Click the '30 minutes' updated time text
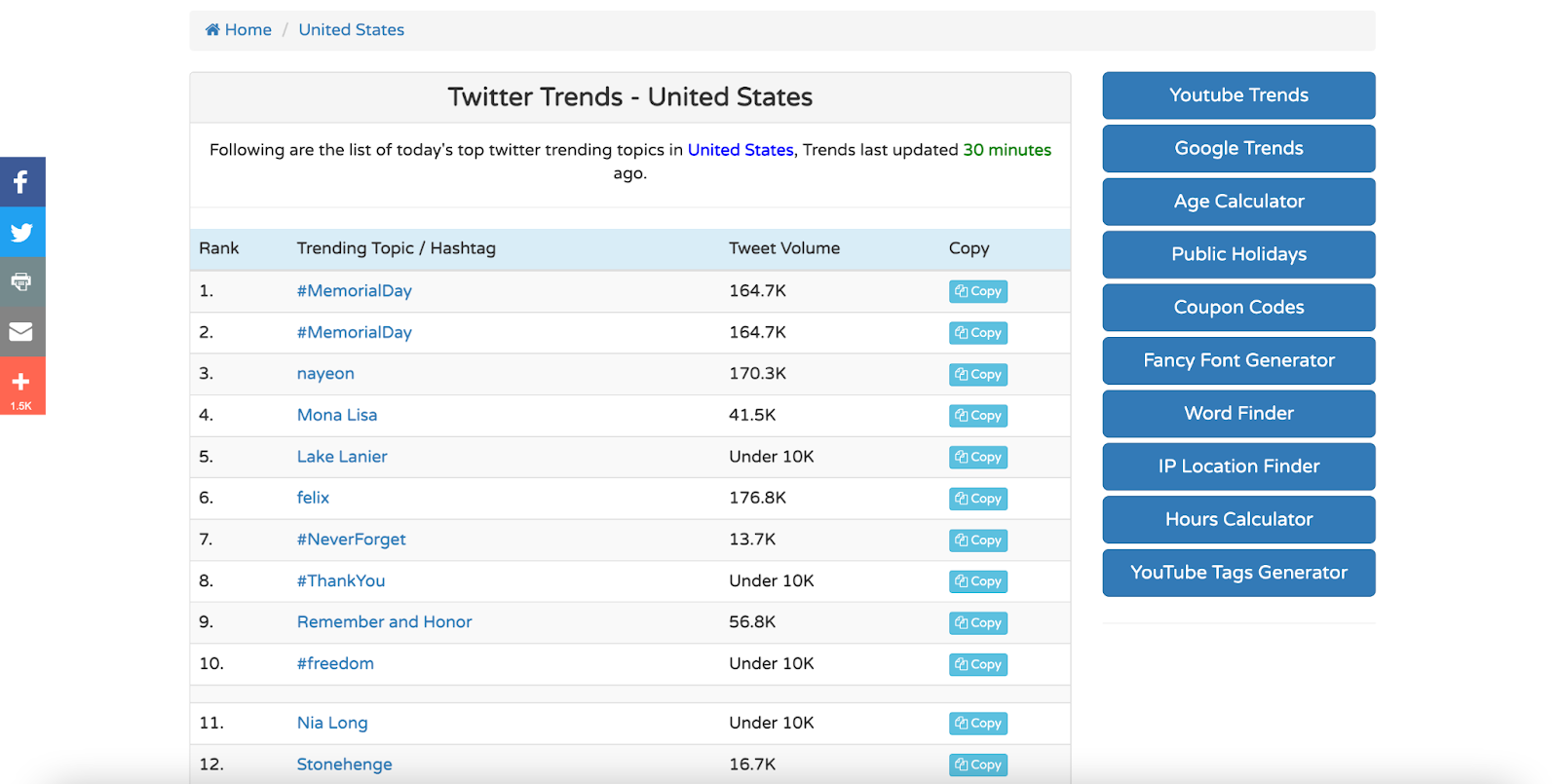The height and width of the screenshot is (784, 1559). click(1008, 150)
